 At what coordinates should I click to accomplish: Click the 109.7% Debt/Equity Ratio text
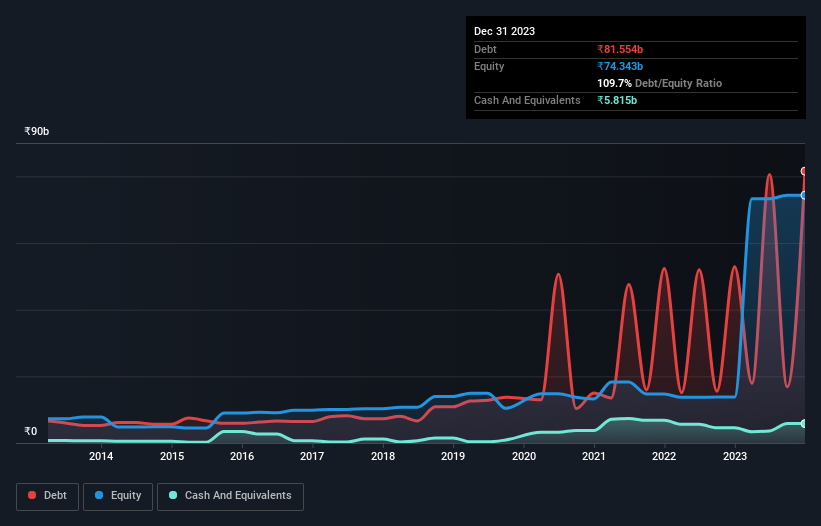(659, 83)
